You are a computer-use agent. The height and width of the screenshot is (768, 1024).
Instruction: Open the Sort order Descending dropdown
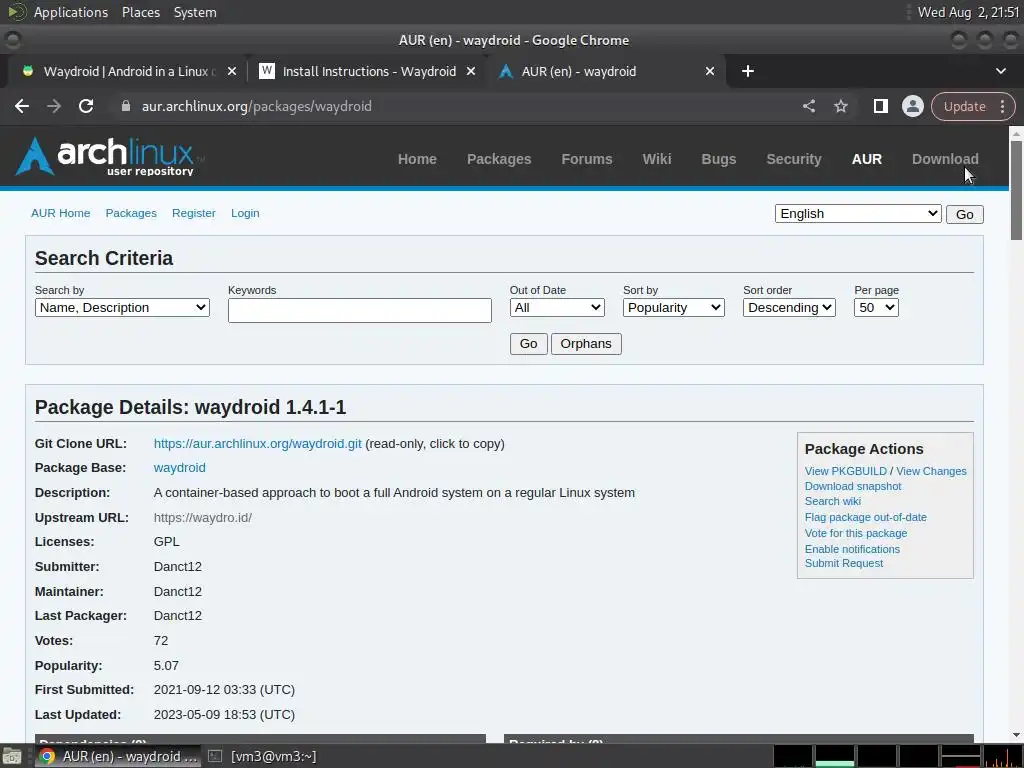pyautogui.click(x=789, y=308)
